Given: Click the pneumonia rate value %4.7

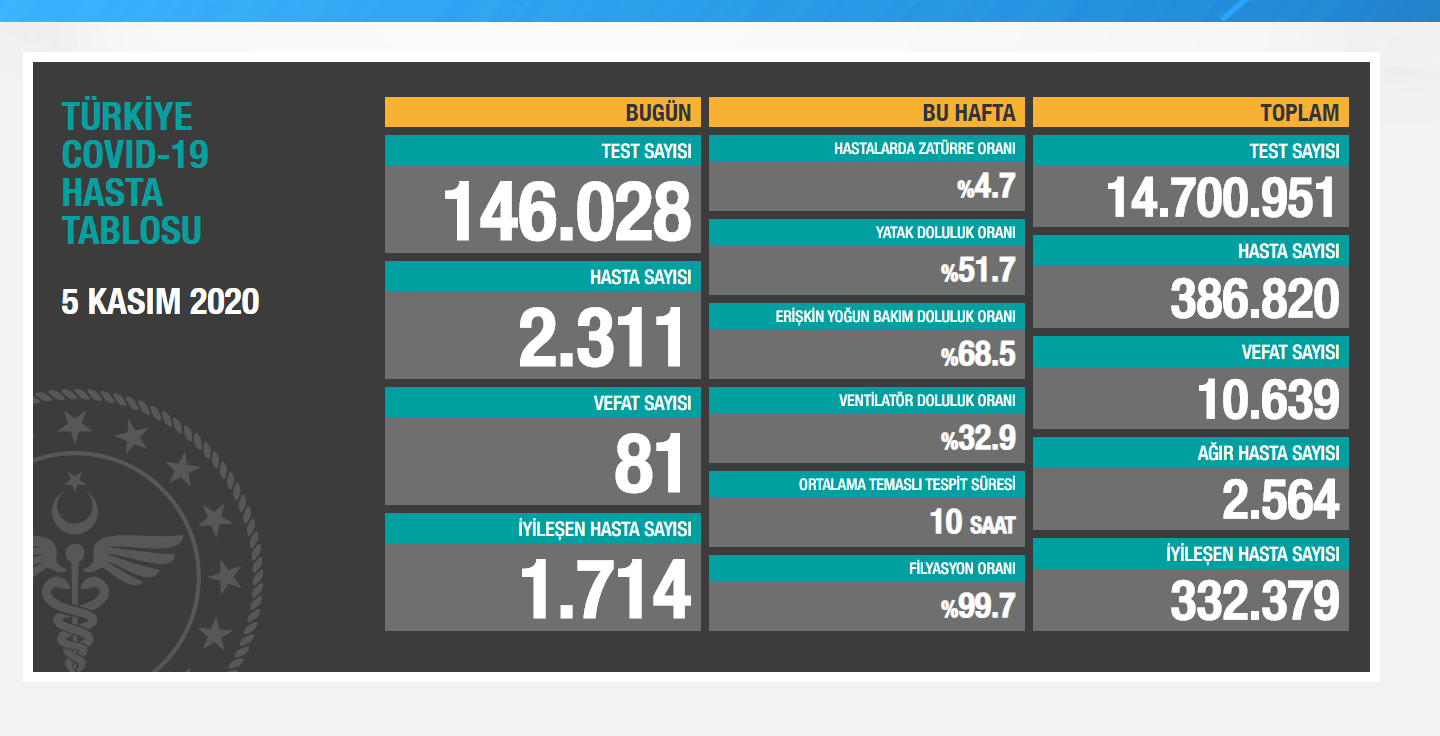Looking at the screenshot, I should pyautogui.click(x=985, y=187).
